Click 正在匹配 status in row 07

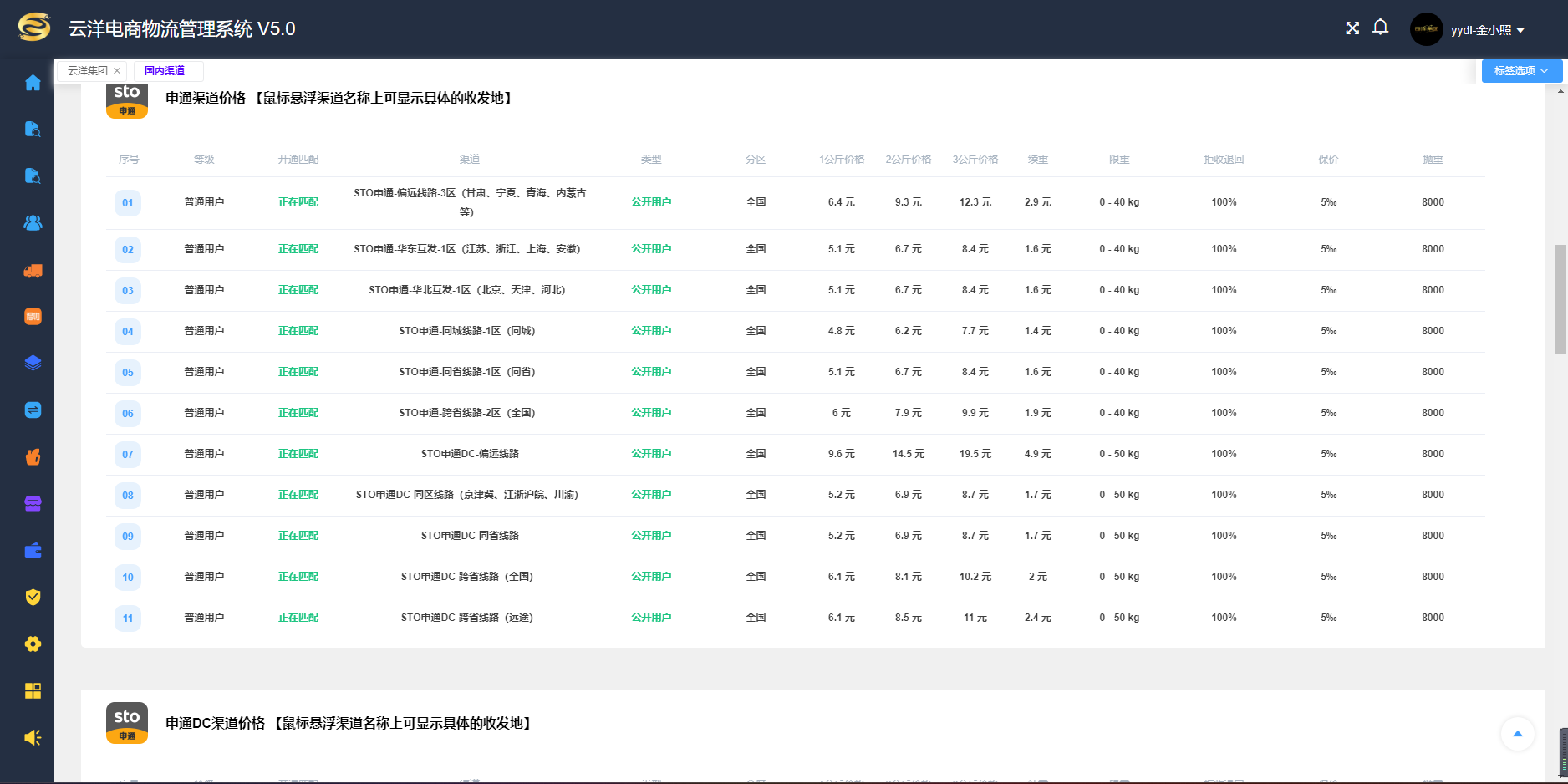[x=298, y=454]
